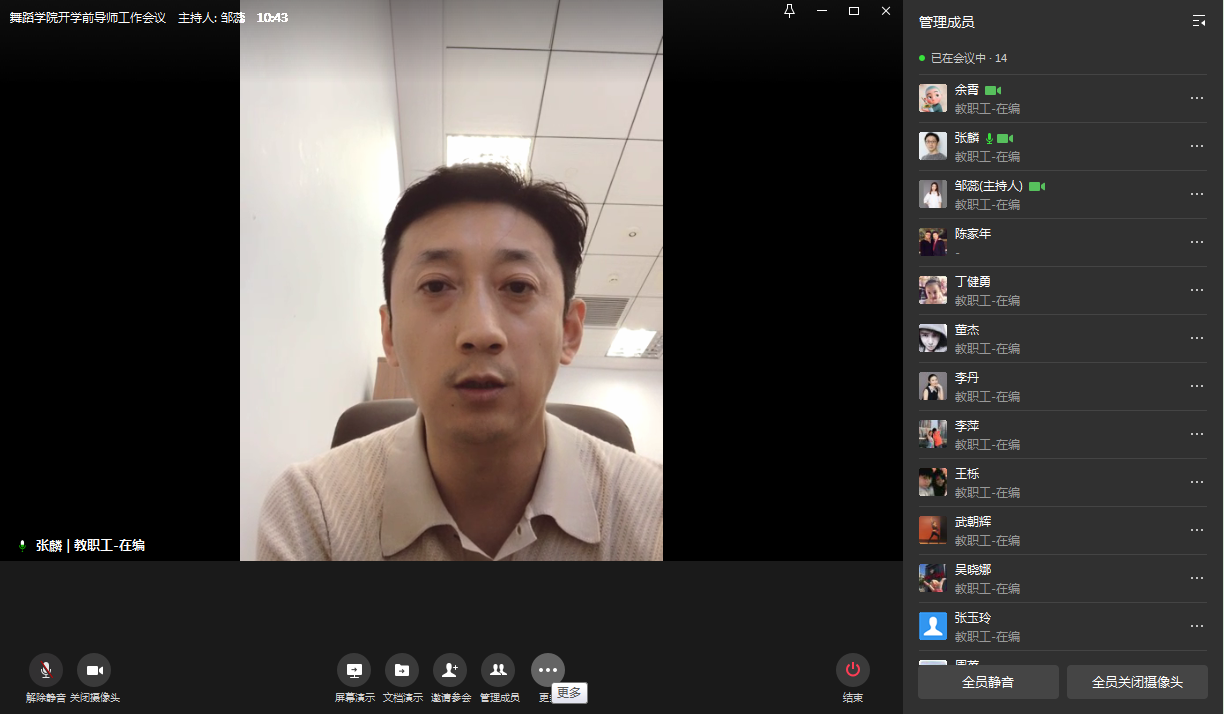Click the camera icon next to 邹蕊(主持人)
The width and height of the screenshot is (1224, 714).
(x=1037, y=186)
